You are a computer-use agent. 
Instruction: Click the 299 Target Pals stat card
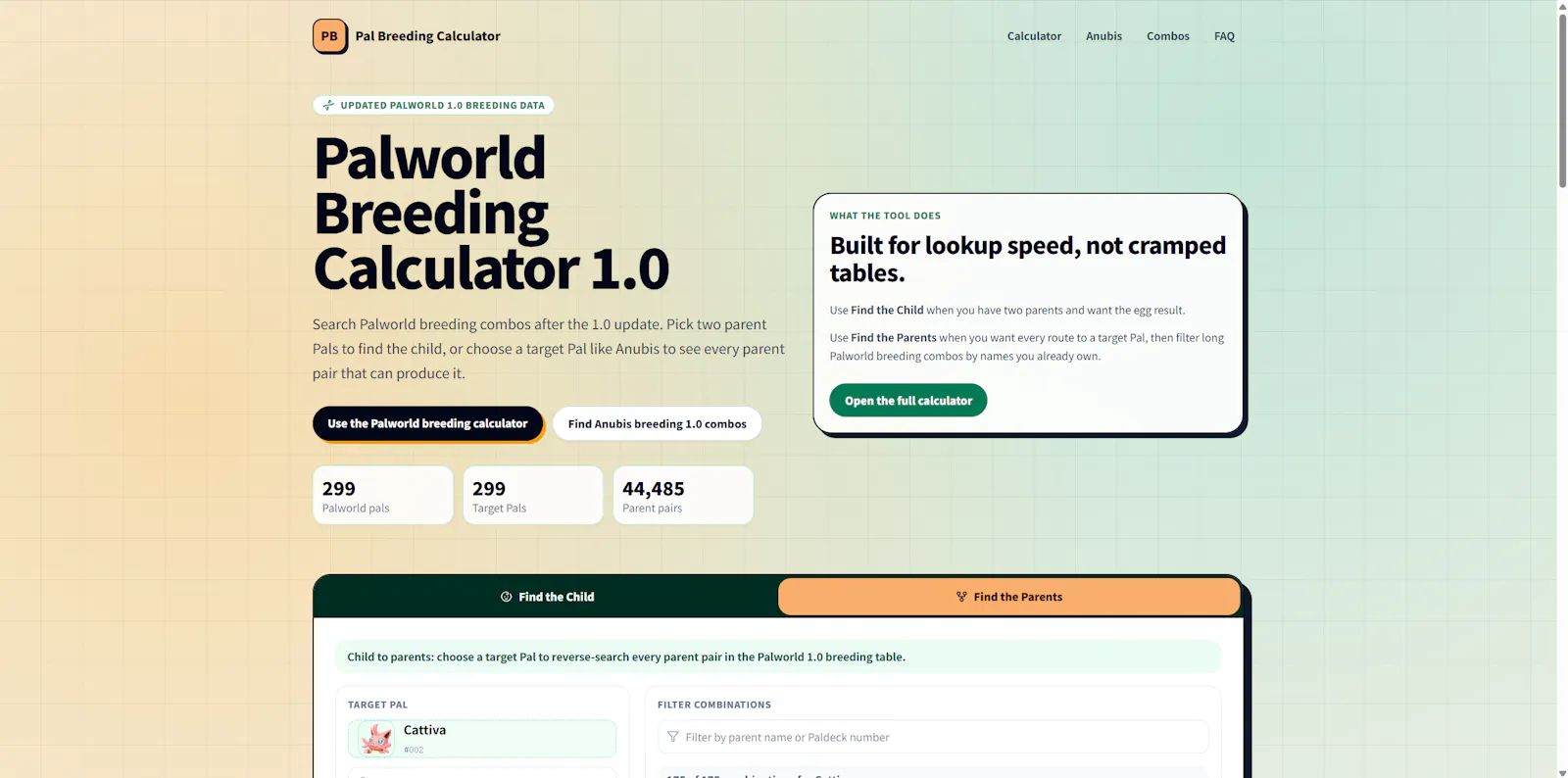[532, 495]
